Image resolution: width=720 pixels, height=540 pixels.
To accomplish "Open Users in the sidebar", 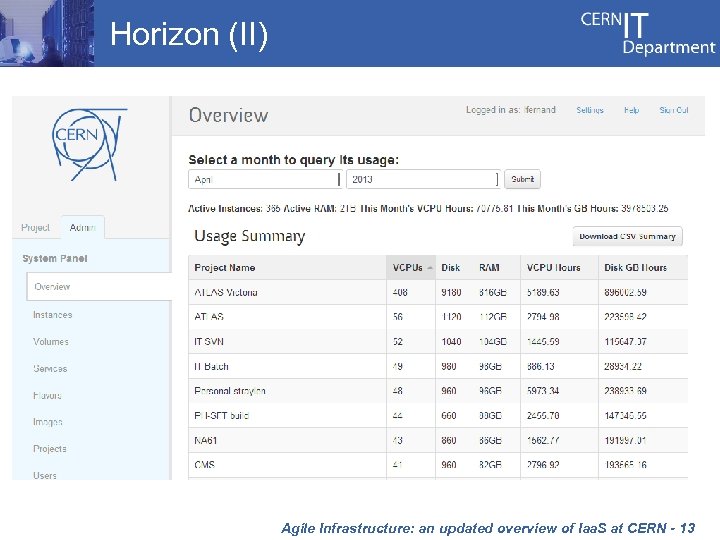I will click(x=45, y=475).
